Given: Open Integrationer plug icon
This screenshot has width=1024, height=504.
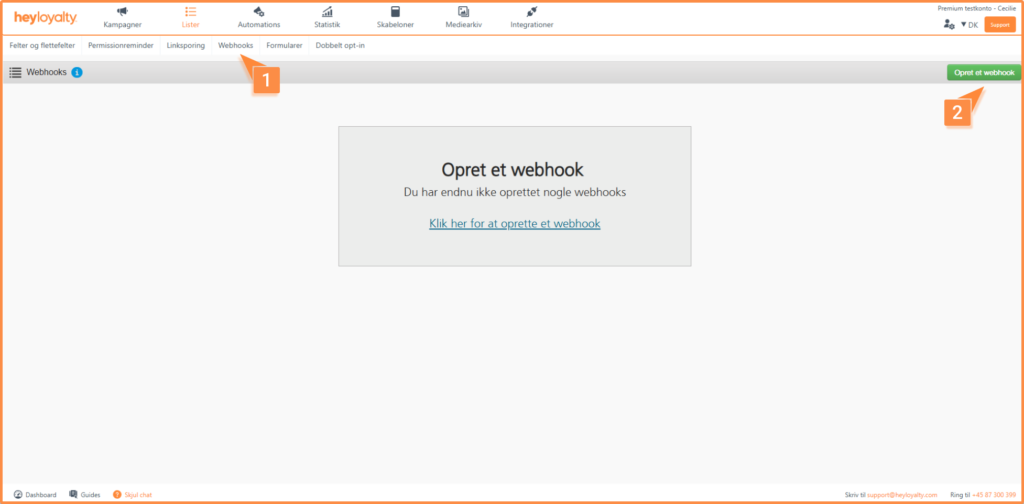Looking at the screenshot, I should pyautogui.click(x=531, y=12).
